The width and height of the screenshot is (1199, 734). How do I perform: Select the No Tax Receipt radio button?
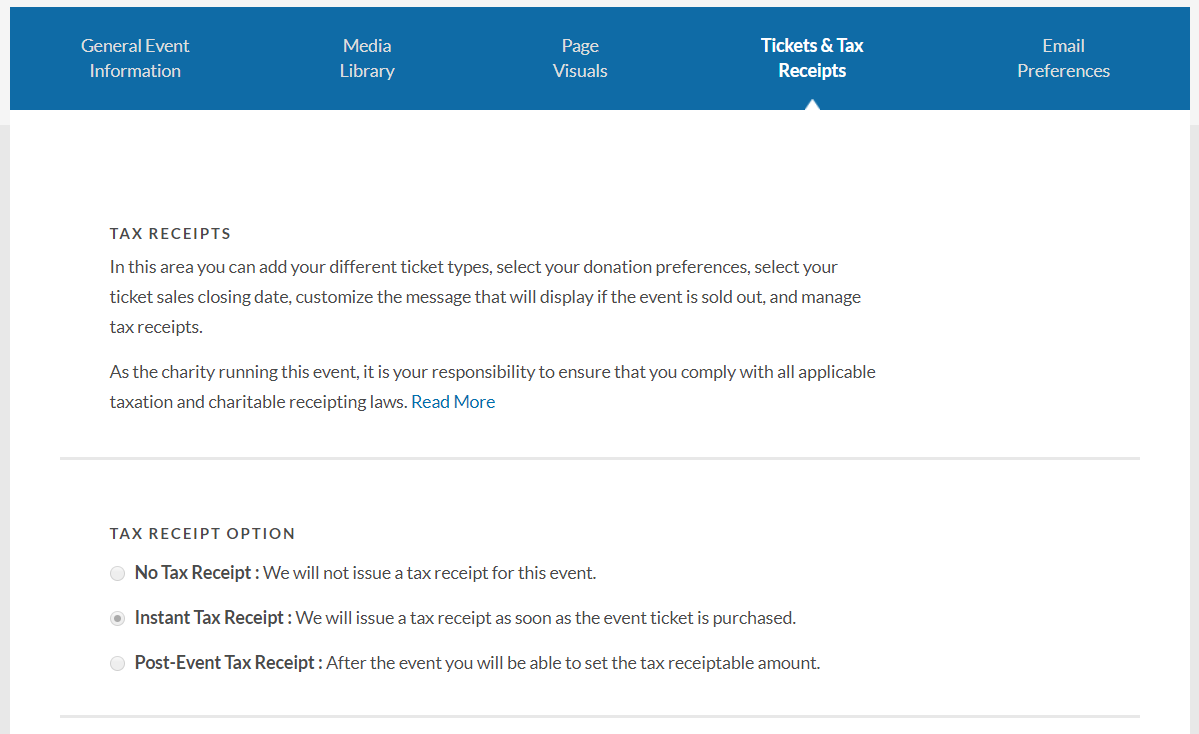[x=118, y=574]
